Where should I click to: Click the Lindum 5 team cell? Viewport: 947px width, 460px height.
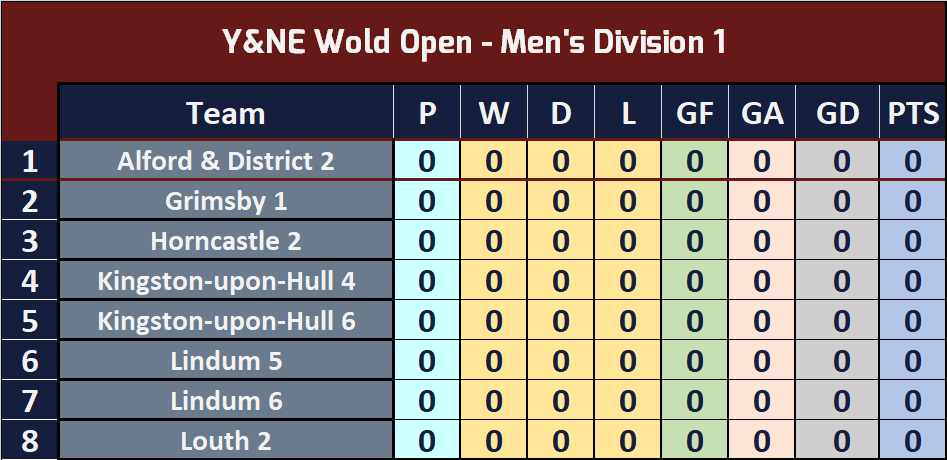click(x=226, y=360)
